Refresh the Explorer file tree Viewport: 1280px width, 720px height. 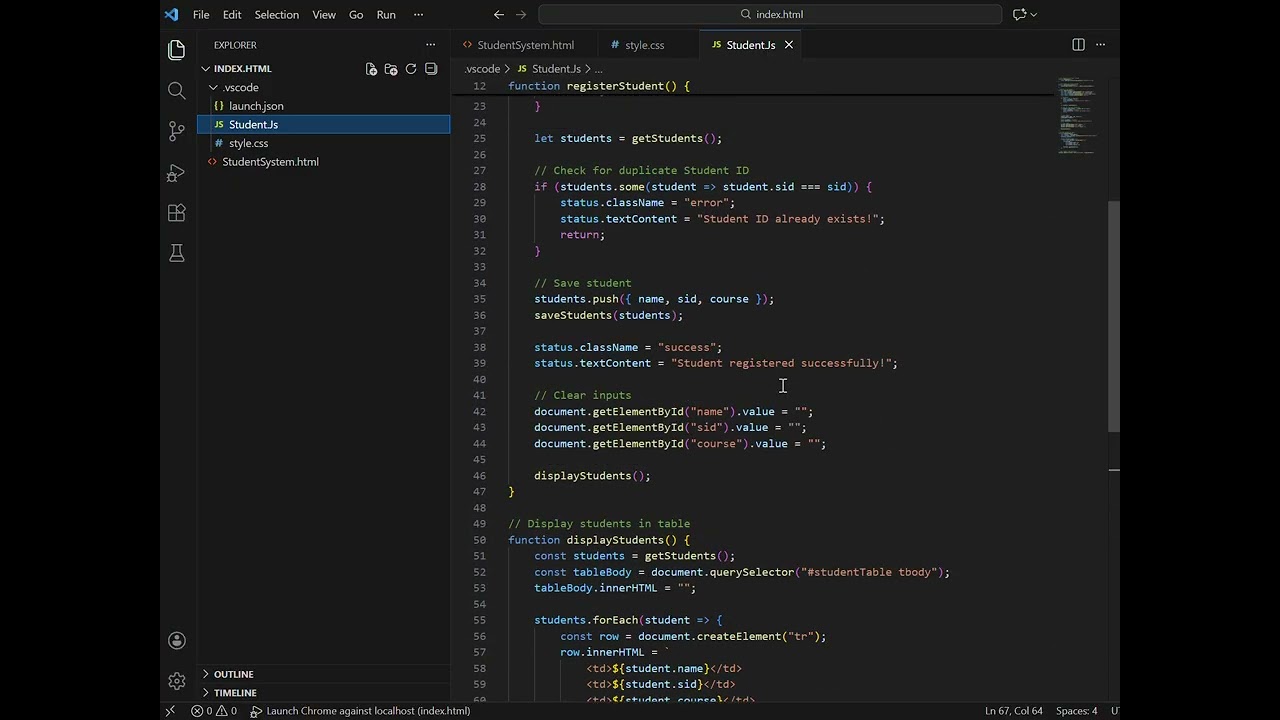point(411,69)
